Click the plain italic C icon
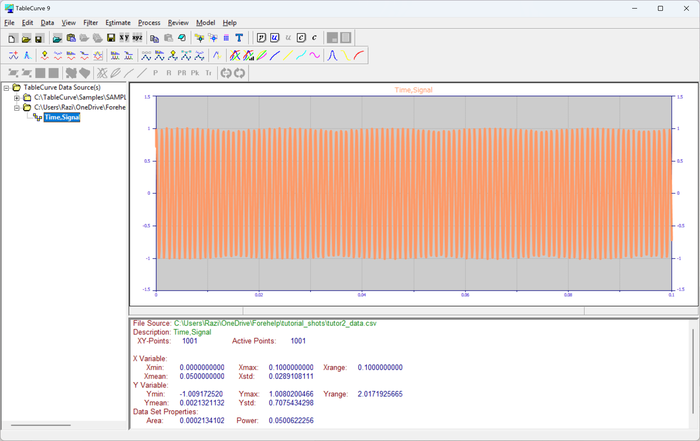This screenshot has width=700, height=441. tap(314, 38)
